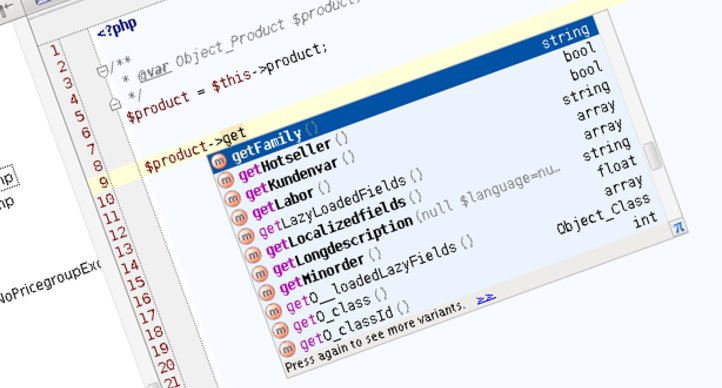Click the completion popup scrollbar thumb
Screen dimensions: 722x388
pos(652,156)
